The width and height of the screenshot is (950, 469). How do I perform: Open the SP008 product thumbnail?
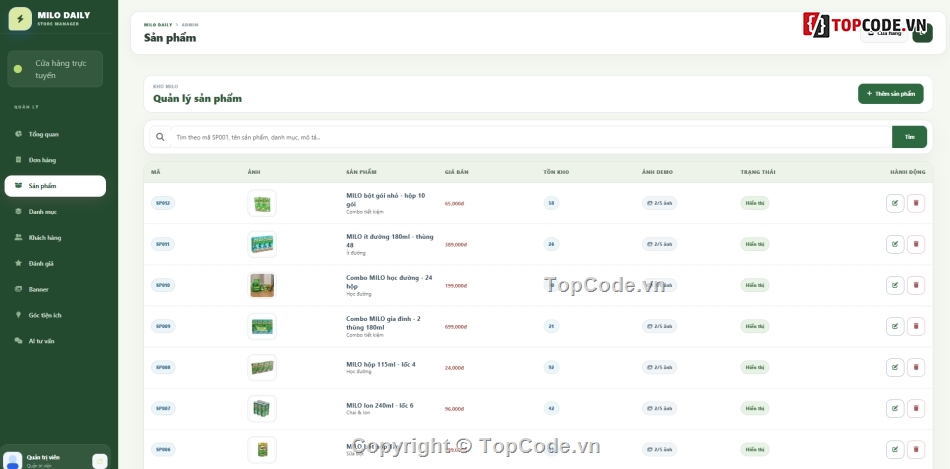(262, 367)
